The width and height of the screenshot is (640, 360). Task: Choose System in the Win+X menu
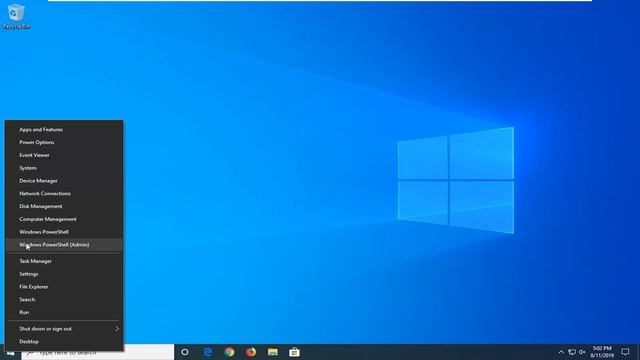coord(64,168)
